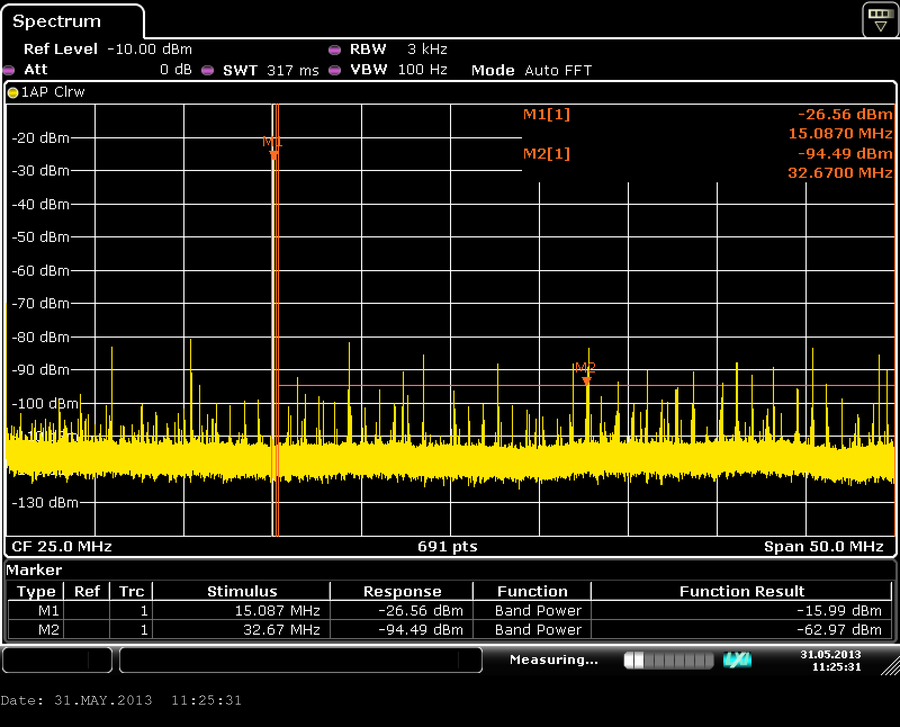Click the Mode Auto FFT setting
The height and width of the screenshot is (727, 900).
pyautogui.click(x=531, y=70)
